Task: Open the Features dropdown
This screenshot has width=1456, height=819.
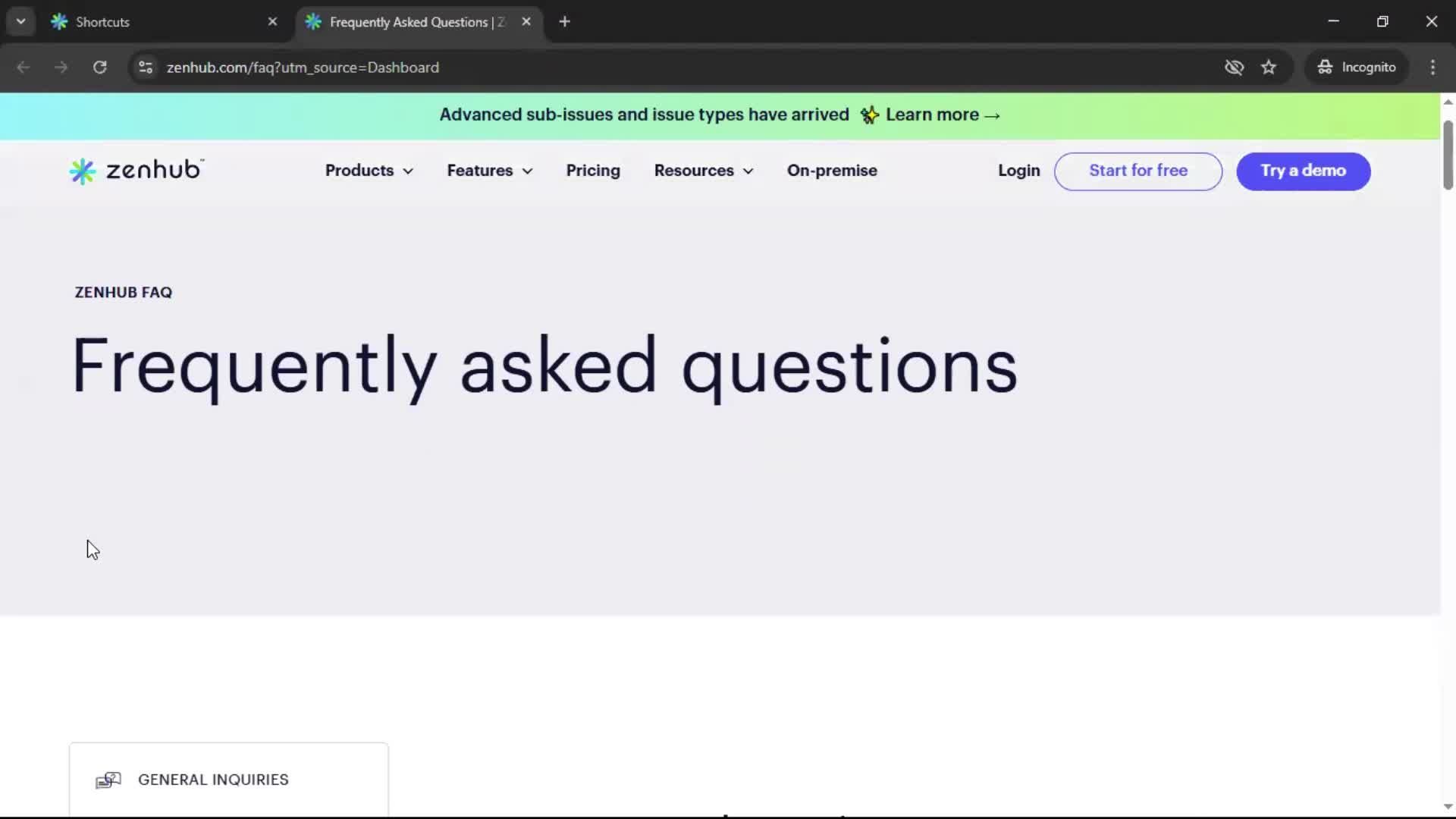Action: (490, 171)
